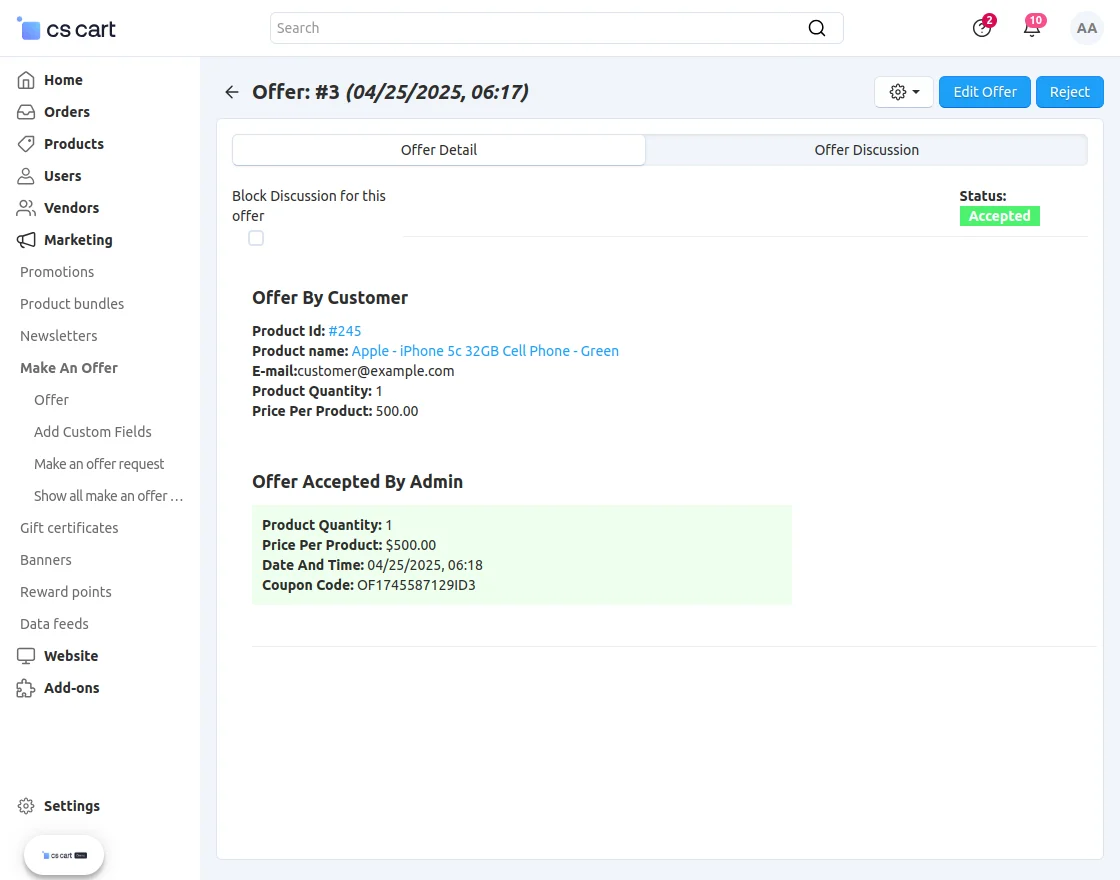
Task: Click the Edit Offer button
Action: coord(984,92)
